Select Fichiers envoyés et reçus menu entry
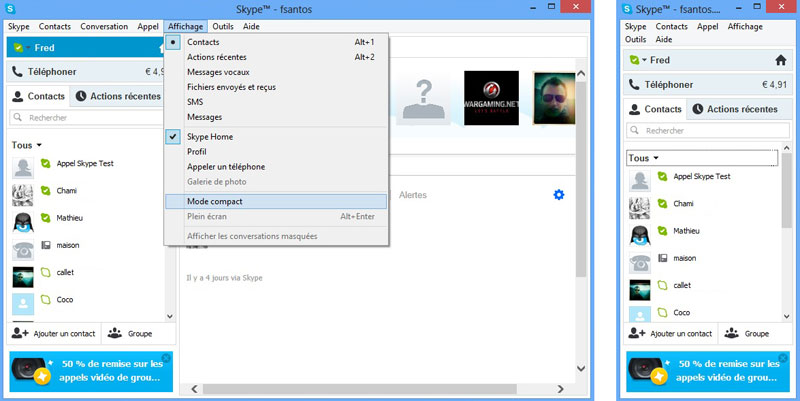 click(x=276, y=87)
